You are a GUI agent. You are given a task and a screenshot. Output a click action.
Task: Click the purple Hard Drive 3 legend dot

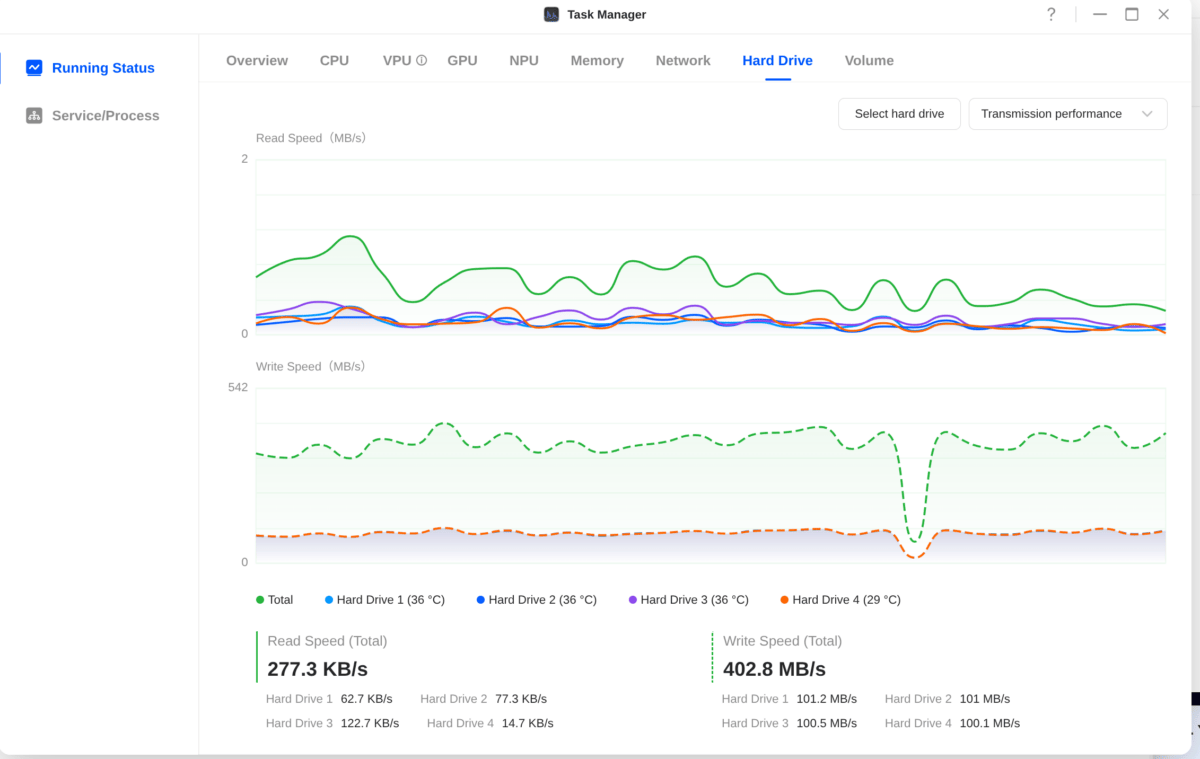click(633, 600)
